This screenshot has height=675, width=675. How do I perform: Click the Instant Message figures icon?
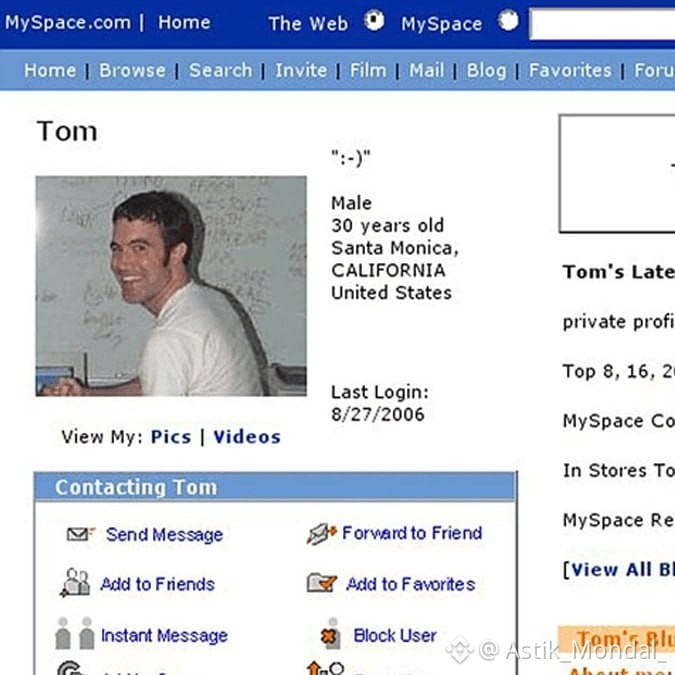tap(75, 633)
